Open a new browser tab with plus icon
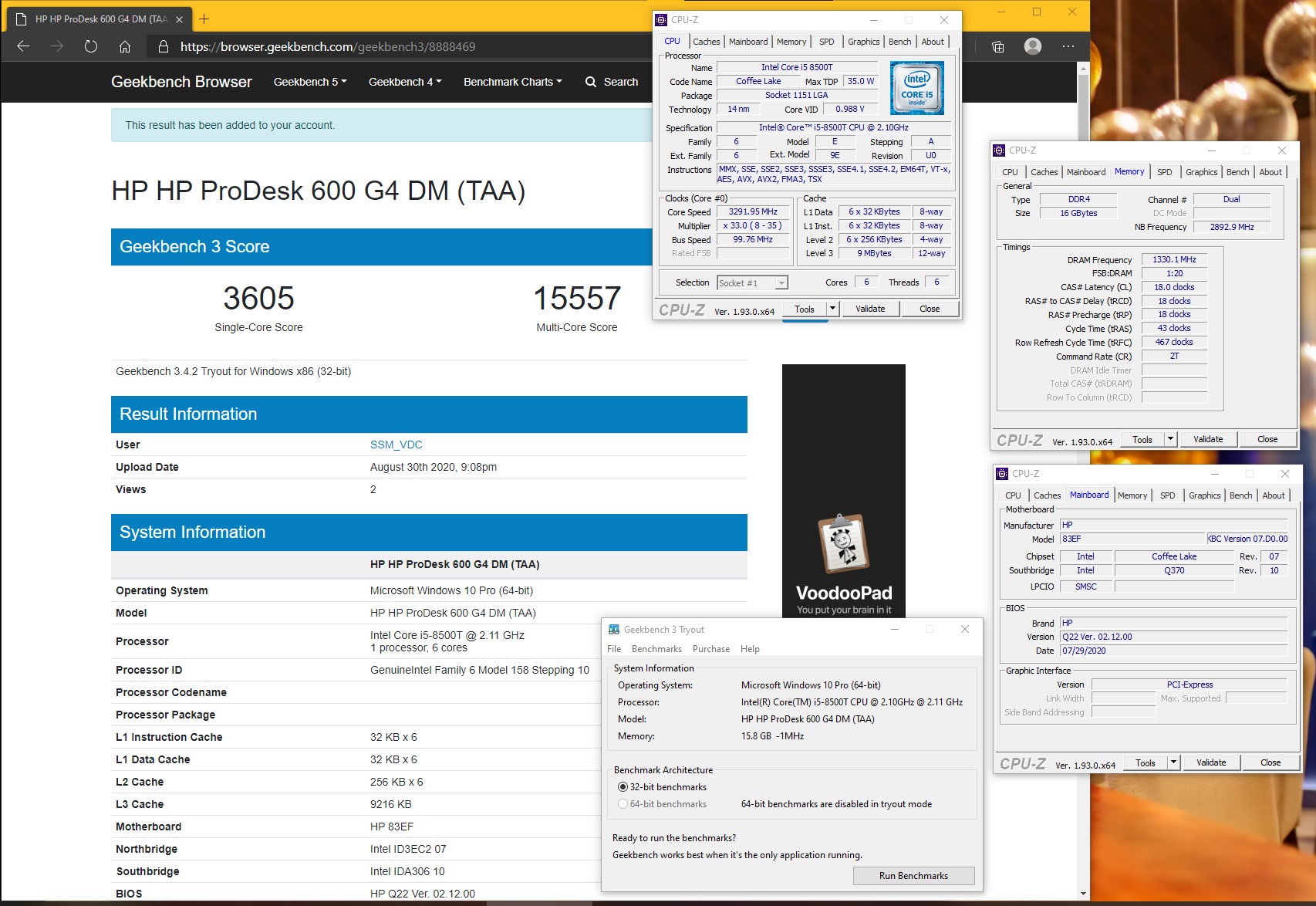This screenshot has height=906, width=1316. tap(204, 19)
